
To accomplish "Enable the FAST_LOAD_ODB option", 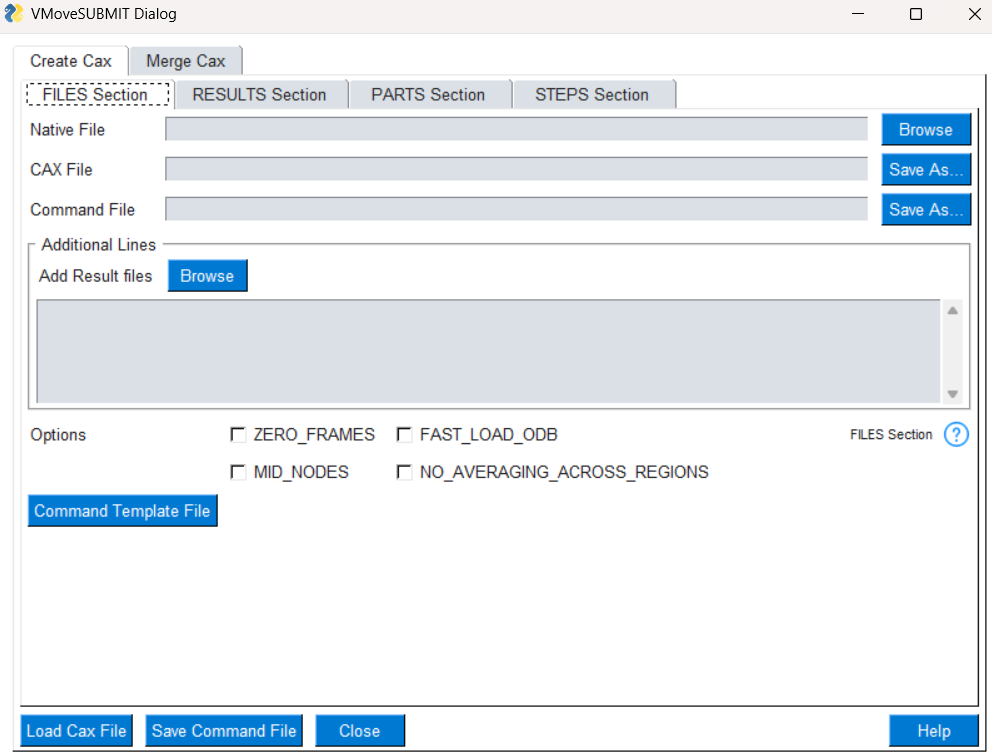I will tap(404, 434).
